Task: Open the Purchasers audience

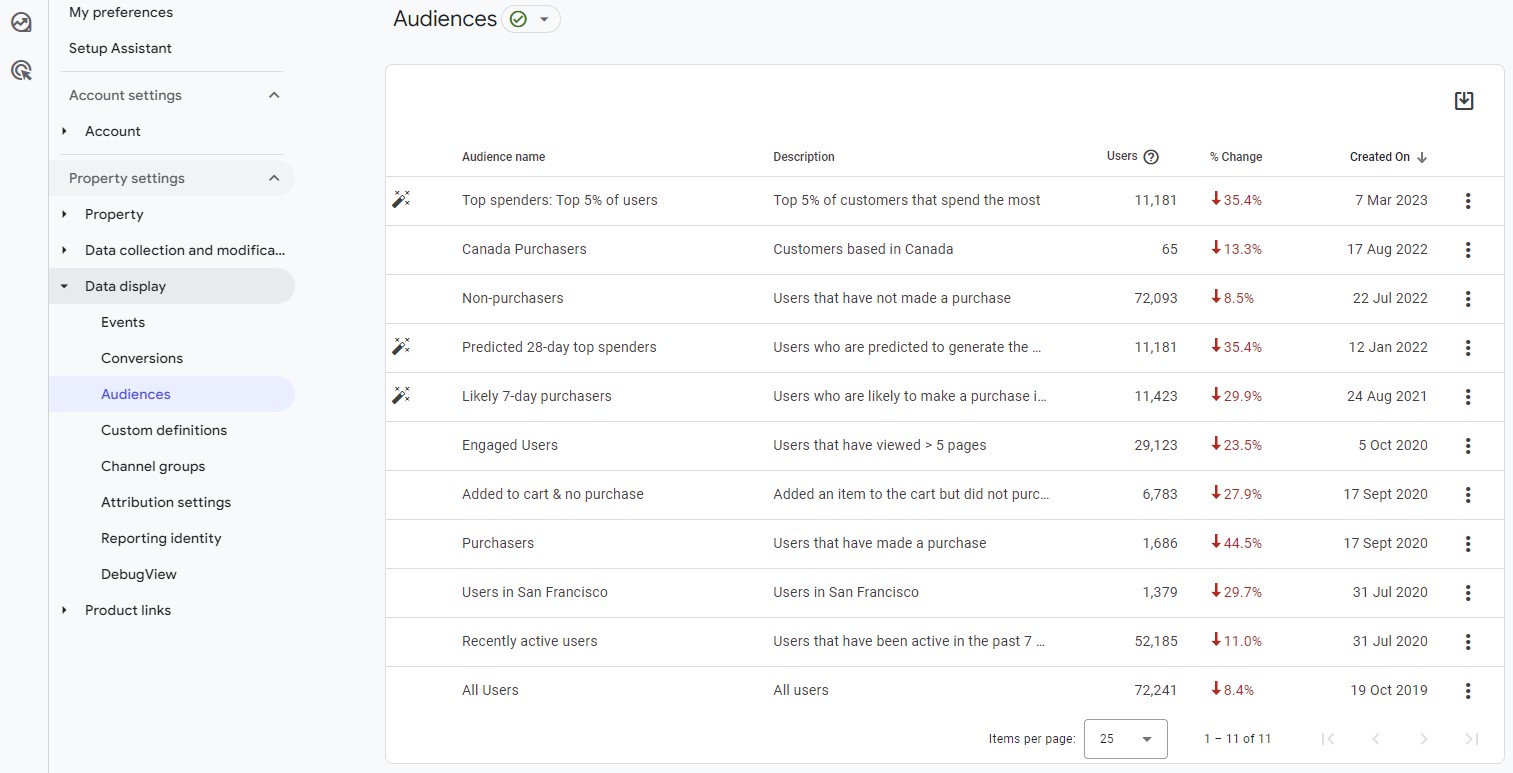Action: point(498,543)
